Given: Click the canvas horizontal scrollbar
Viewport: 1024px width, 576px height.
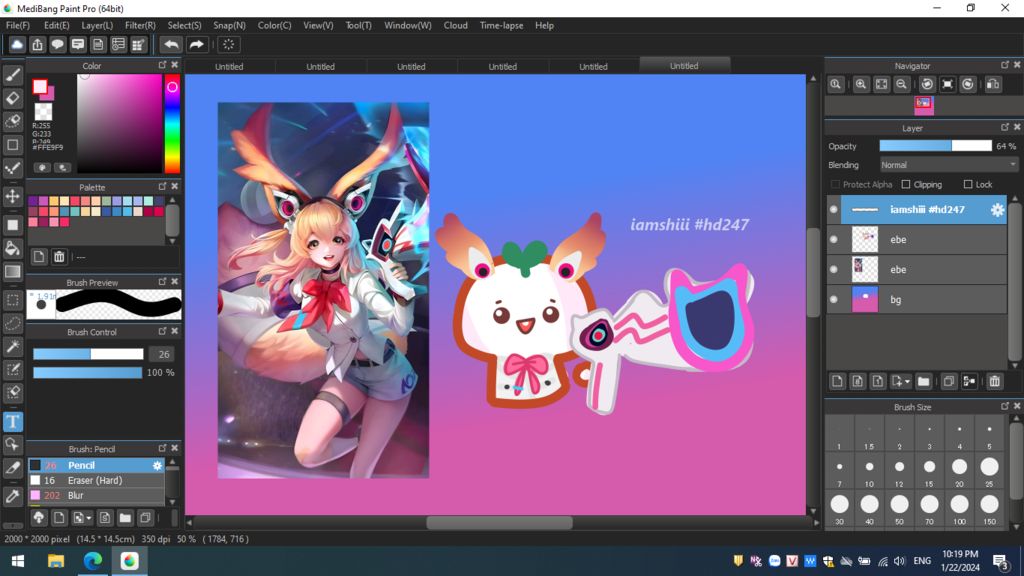Looking at the screenshot, I should tap(500, 522).
